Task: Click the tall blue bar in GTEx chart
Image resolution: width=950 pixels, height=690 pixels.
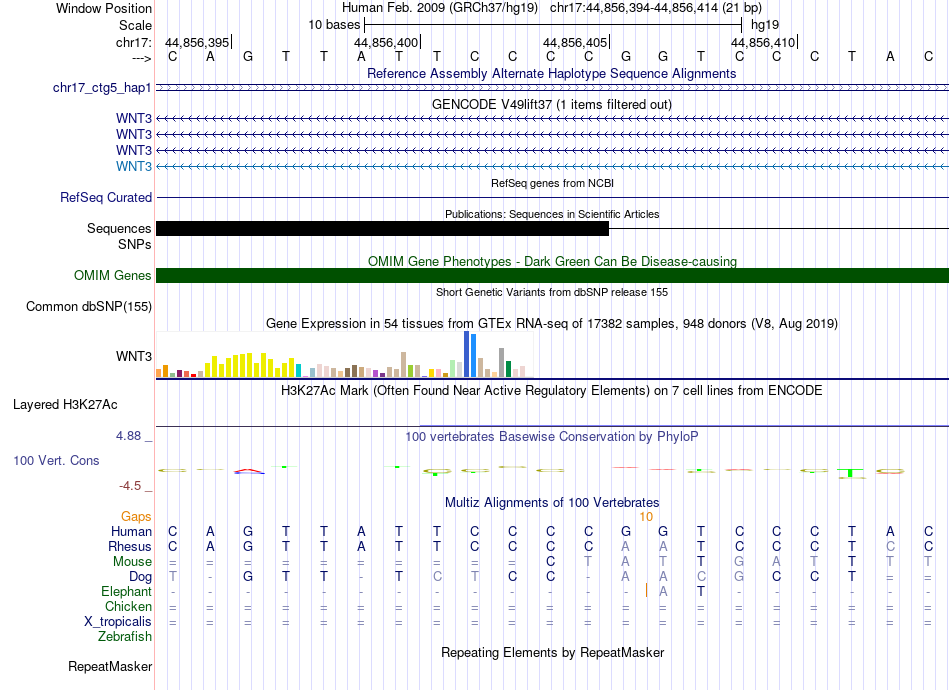Action: click(x=467, y=354)
